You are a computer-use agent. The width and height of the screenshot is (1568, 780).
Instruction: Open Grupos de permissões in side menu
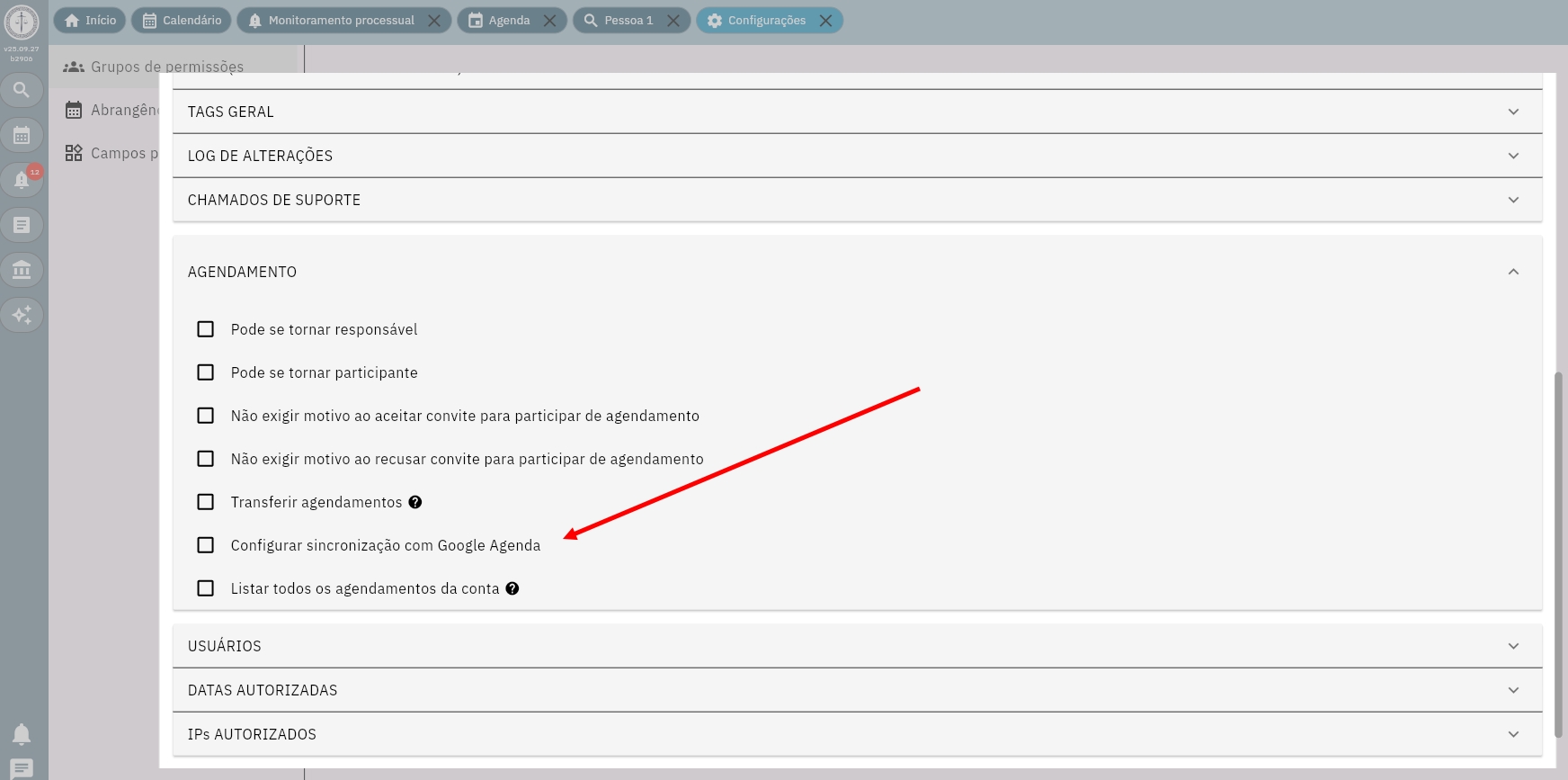click(x=166, y=67)
